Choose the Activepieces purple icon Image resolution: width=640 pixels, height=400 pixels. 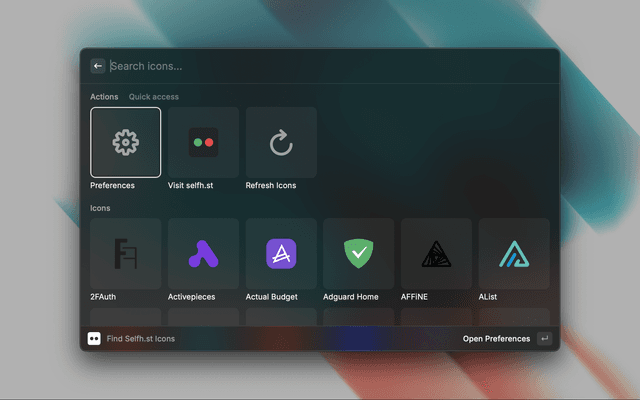point(203,254)
